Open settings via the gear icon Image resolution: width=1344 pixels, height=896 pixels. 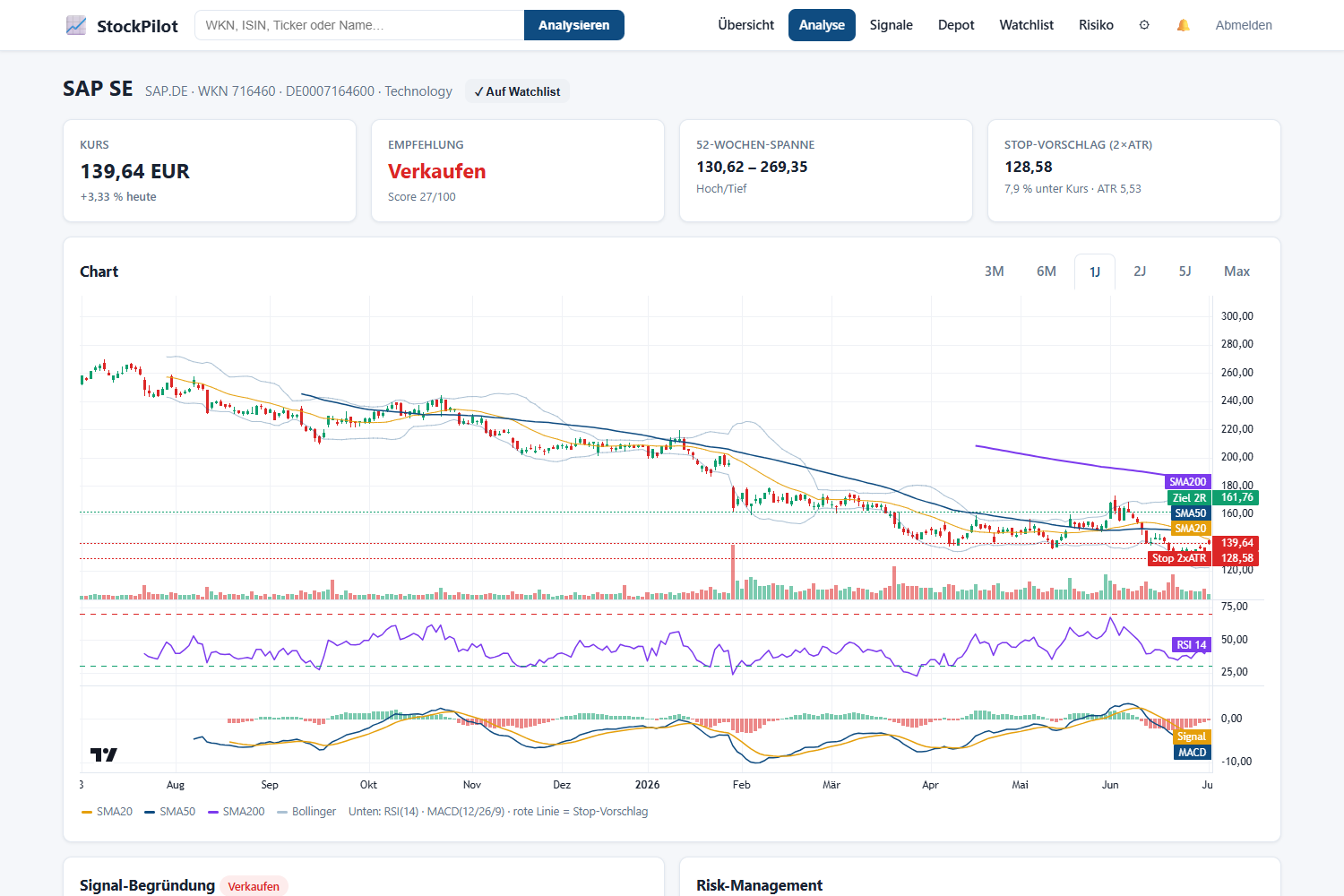tap(1144, 25)
